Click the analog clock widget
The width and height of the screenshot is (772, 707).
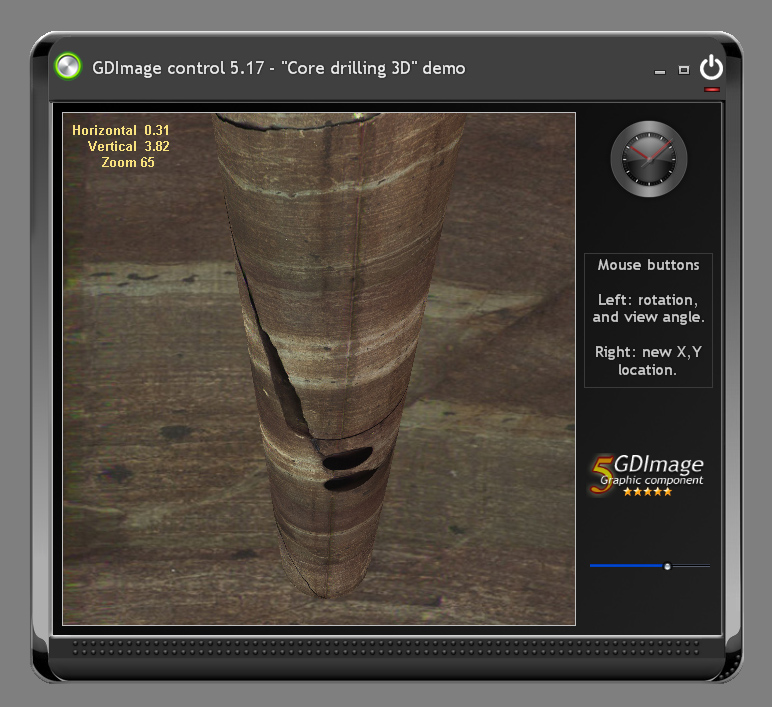649,159
